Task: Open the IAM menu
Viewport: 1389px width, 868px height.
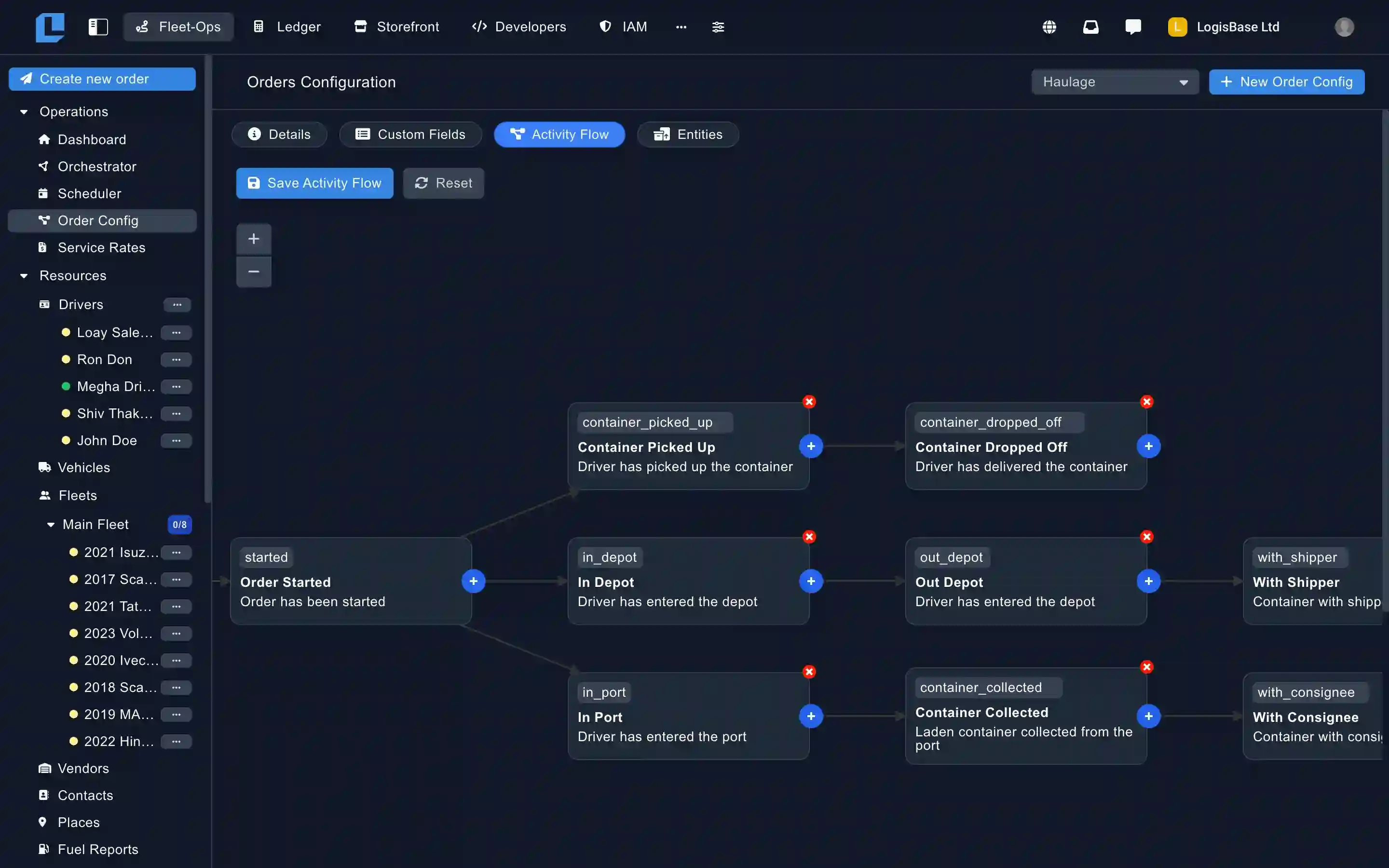Action: coord(623,27)
